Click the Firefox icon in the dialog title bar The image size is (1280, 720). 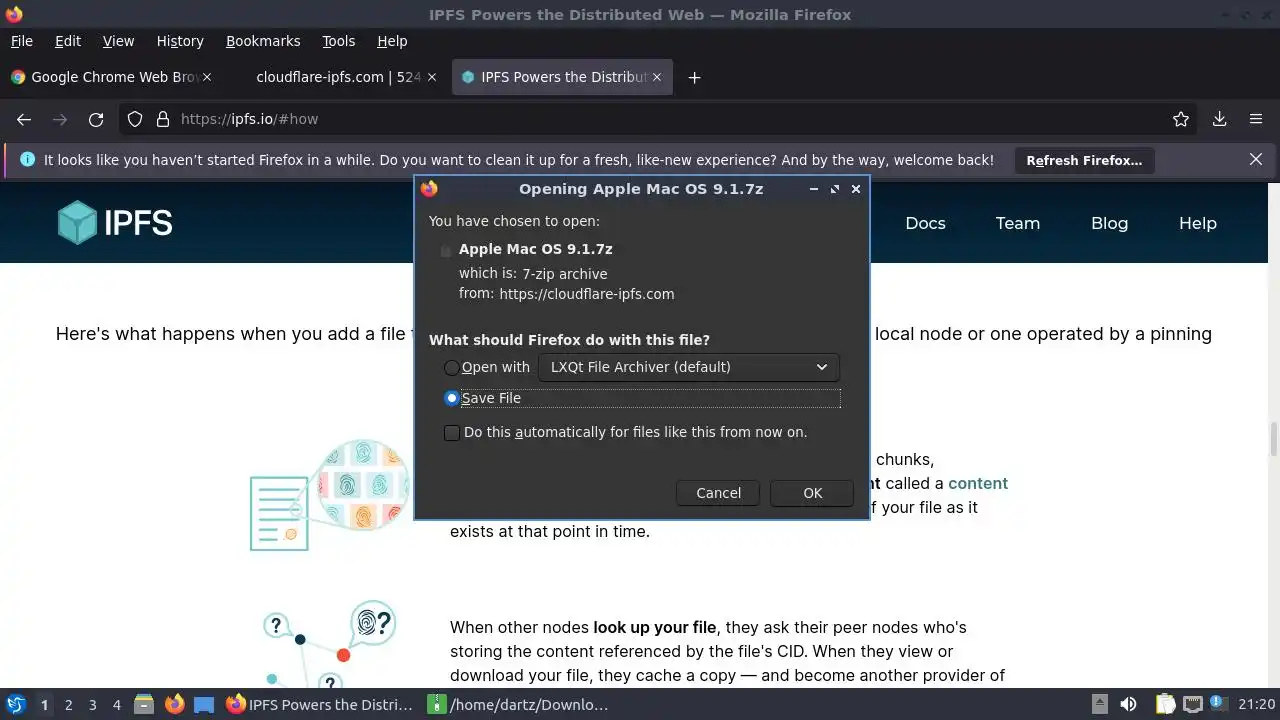[x=430, y=189]
